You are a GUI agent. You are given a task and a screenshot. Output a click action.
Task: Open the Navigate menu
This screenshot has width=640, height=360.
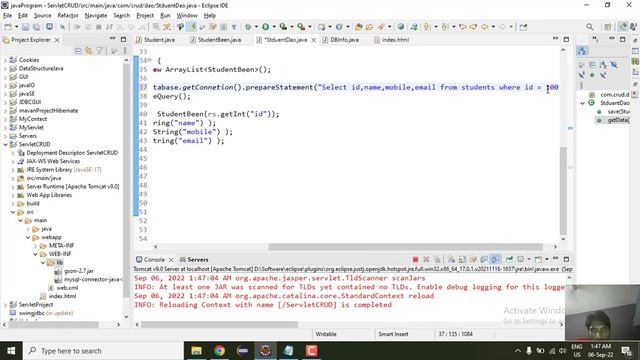[96, 16]
